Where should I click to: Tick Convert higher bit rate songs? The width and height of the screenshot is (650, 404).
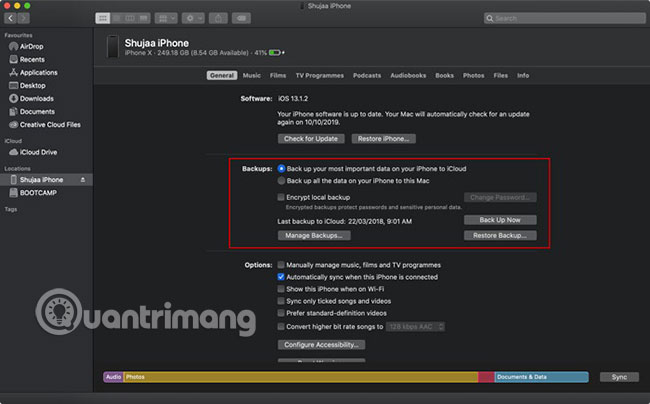point(281,327)
